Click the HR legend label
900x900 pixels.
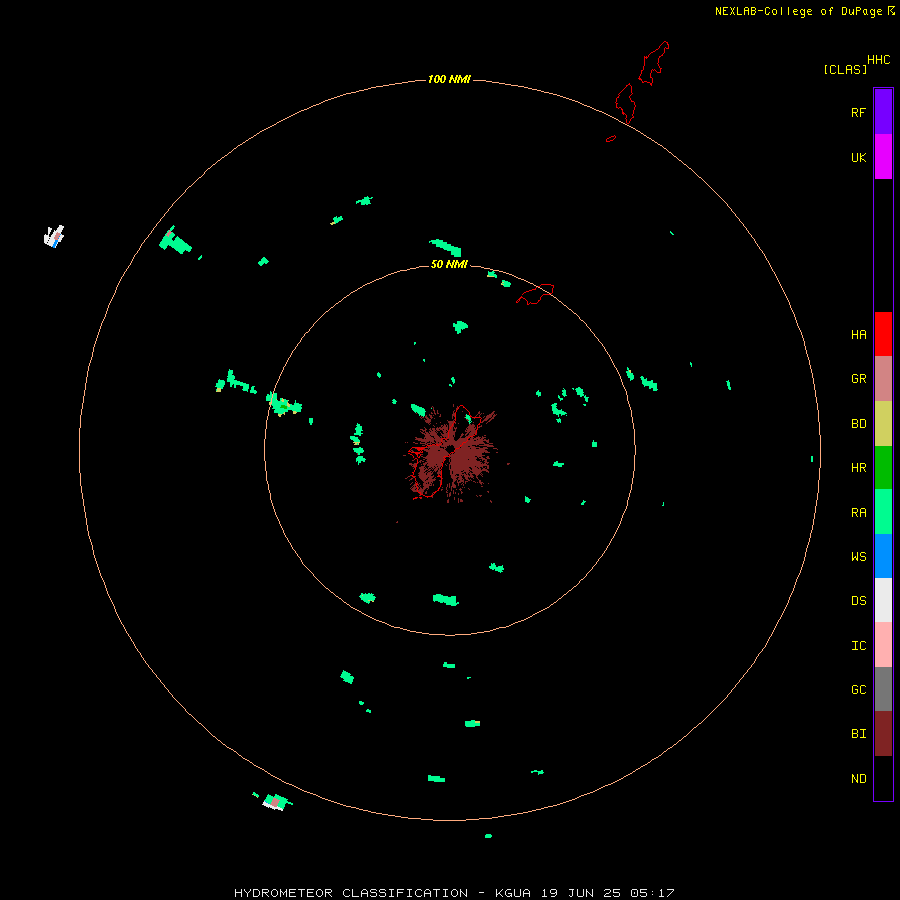point(859,468)
